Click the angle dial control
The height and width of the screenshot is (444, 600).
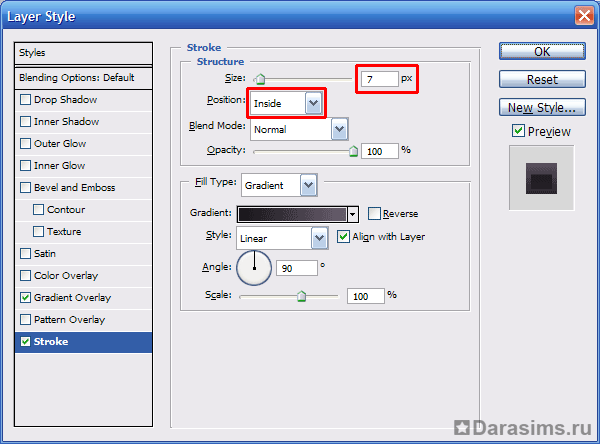pyautogui.click(x=254, y=266)
